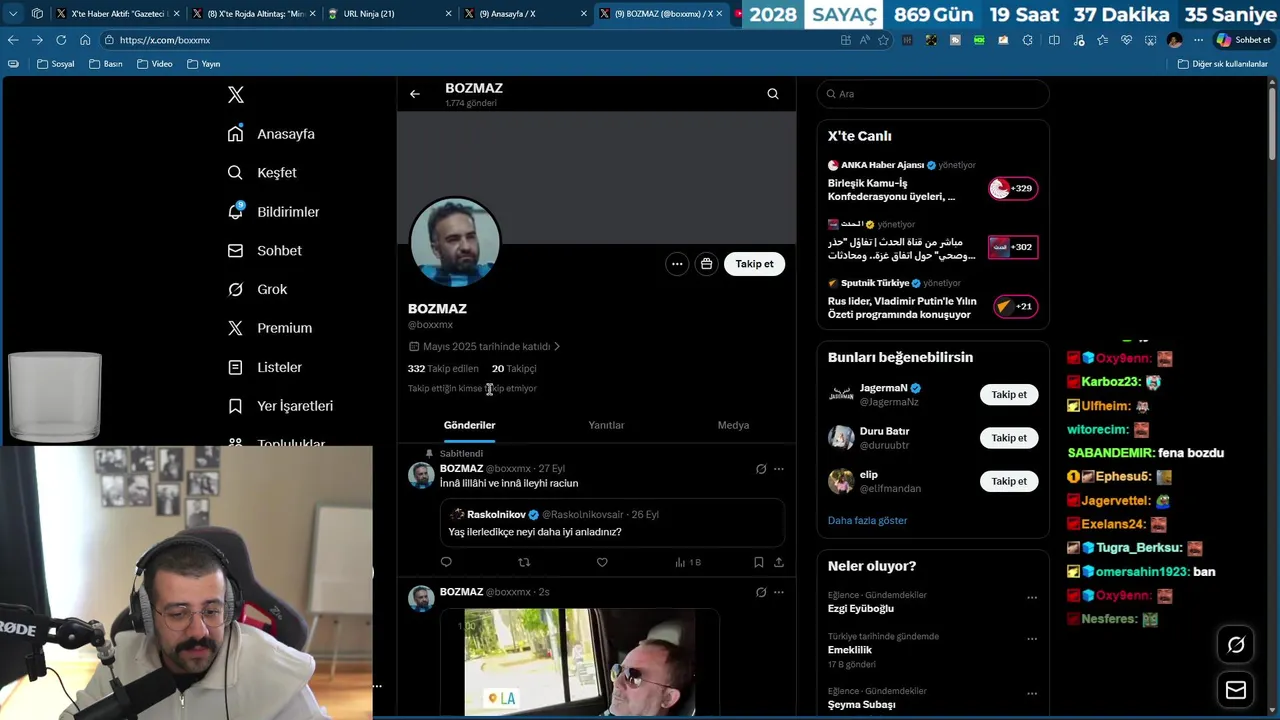
Task: Open pinned post more options menu
Action: tap(779, 469)
